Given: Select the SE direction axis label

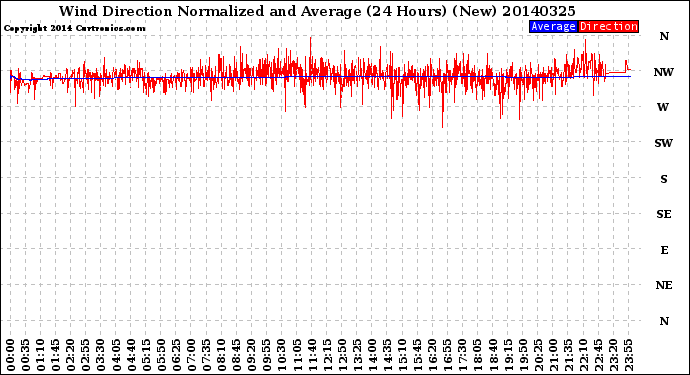Looking at the screenshot, I should tap(664, 214).
